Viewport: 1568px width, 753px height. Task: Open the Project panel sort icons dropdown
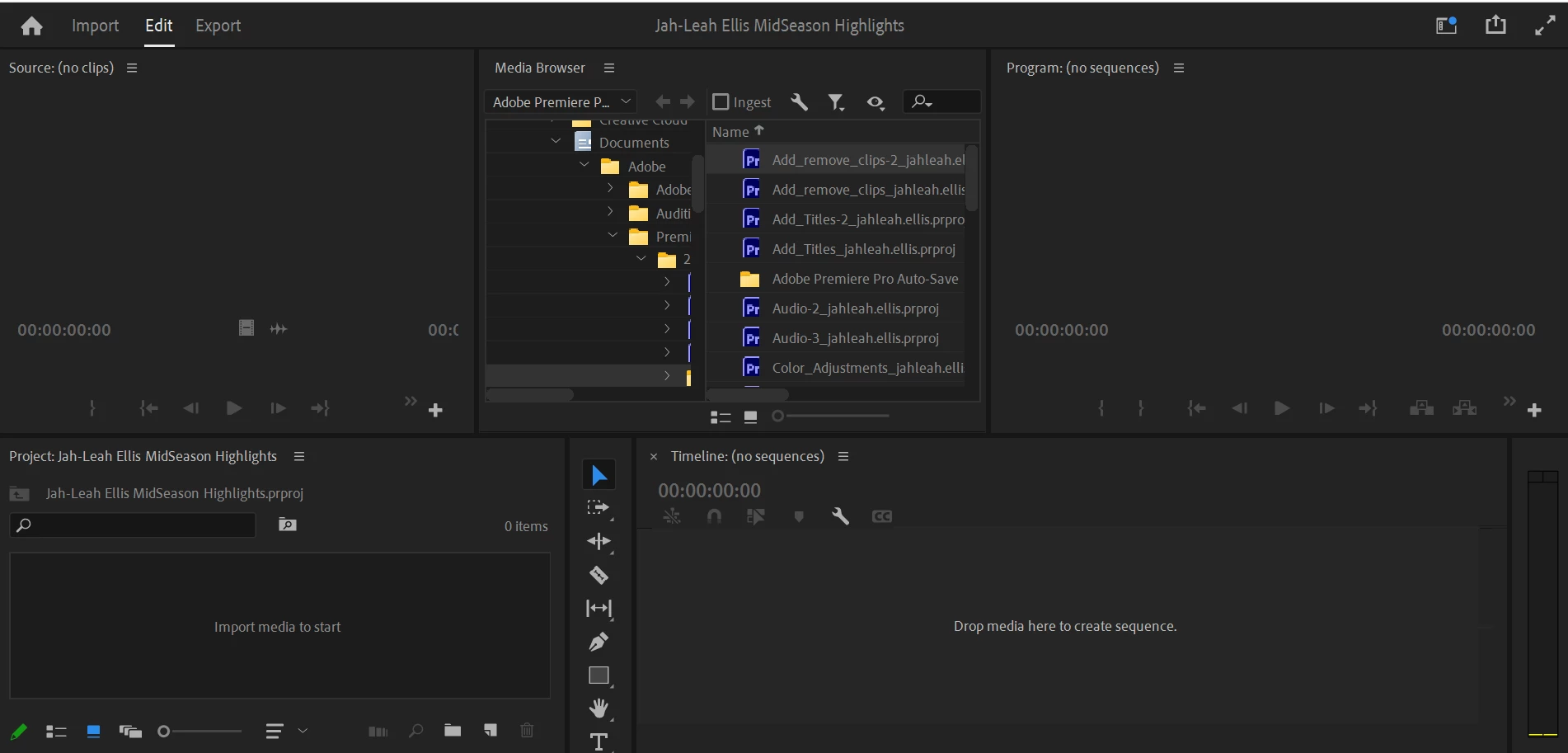coord(286,731)
